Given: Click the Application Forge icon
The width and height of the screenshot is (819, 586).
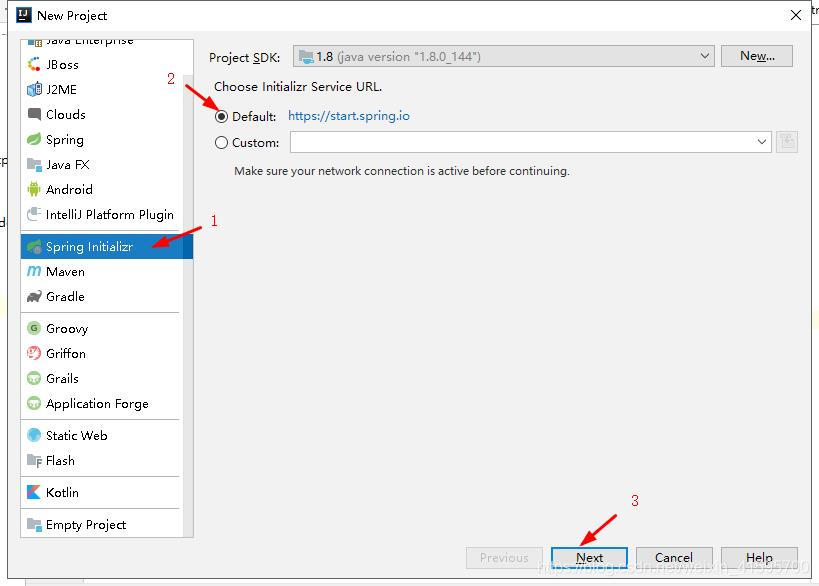Looking at the screenshot, I should tap(34, 403).
